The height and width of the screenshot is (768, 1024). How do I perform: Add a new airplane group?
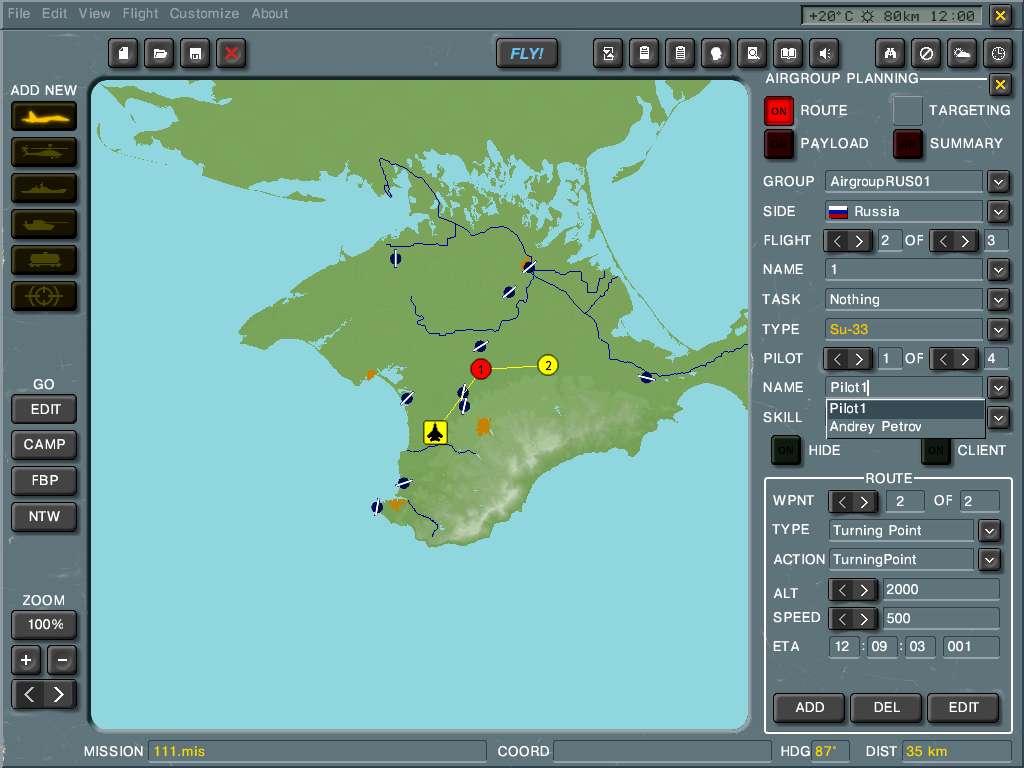pyautogui.click(x=44, y=117)
